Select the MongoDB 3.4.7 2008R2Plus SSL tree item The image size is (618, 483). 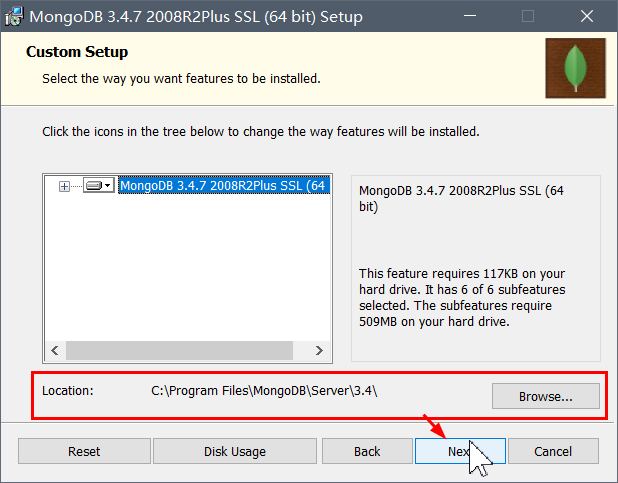(224, 185)
